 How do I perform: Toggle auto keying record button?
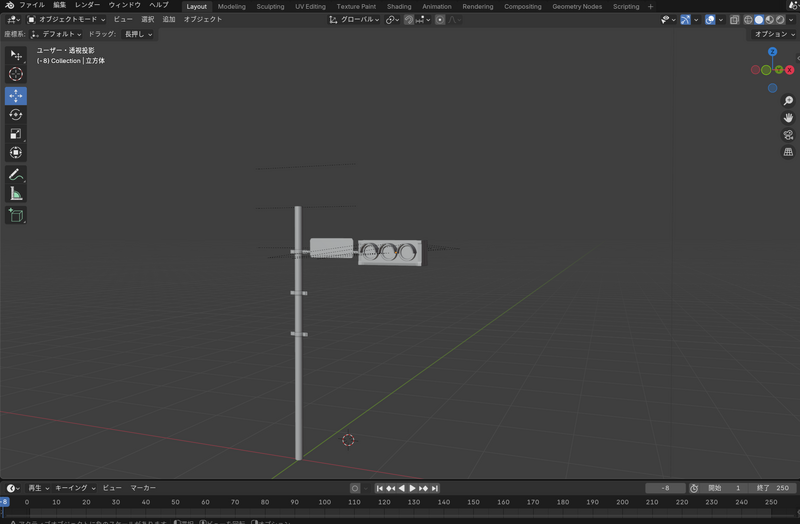click(355, 488)
